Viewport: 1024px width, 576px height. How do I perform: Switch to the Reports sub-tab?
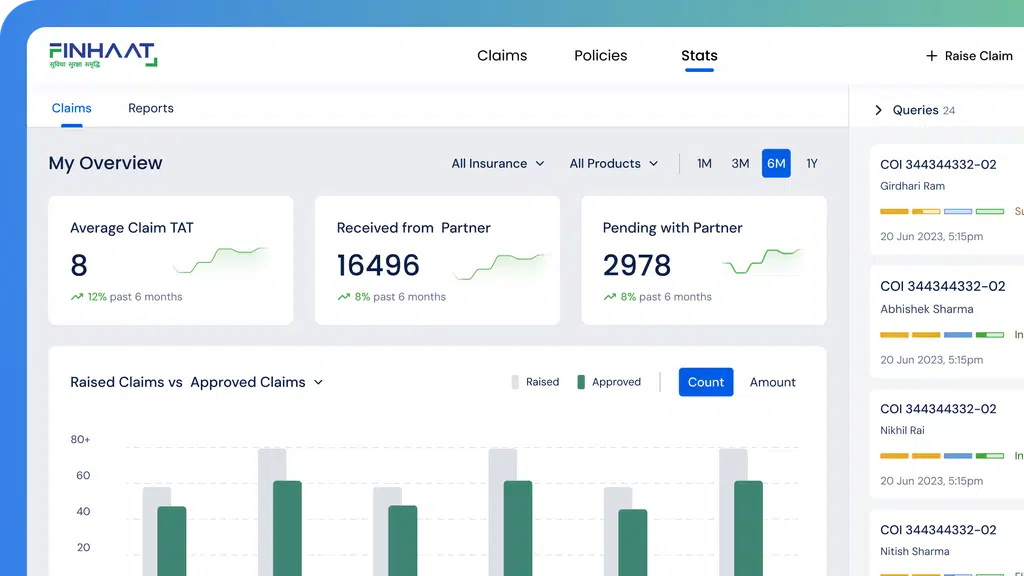tap(151, 108)
